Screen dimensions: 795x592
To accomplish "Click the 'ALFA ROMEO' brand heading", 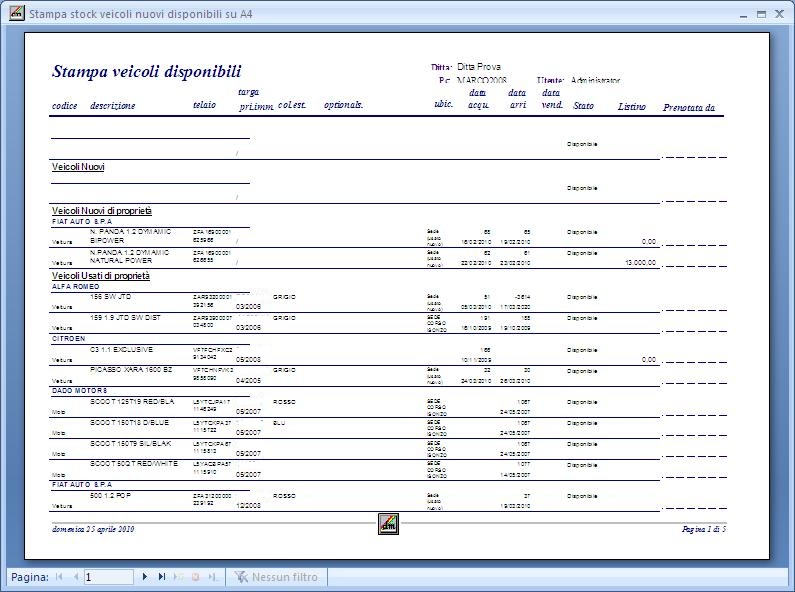I will point(76,286).
